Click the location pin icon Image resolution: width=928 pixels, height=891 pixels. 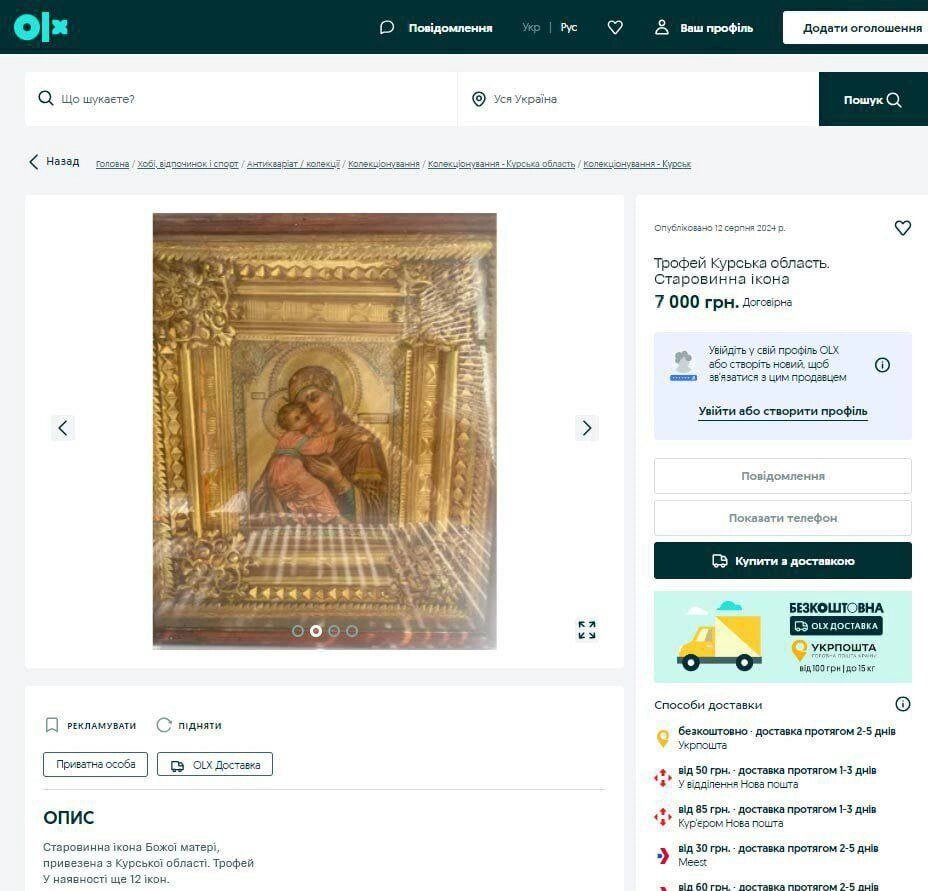coord(479,99)
